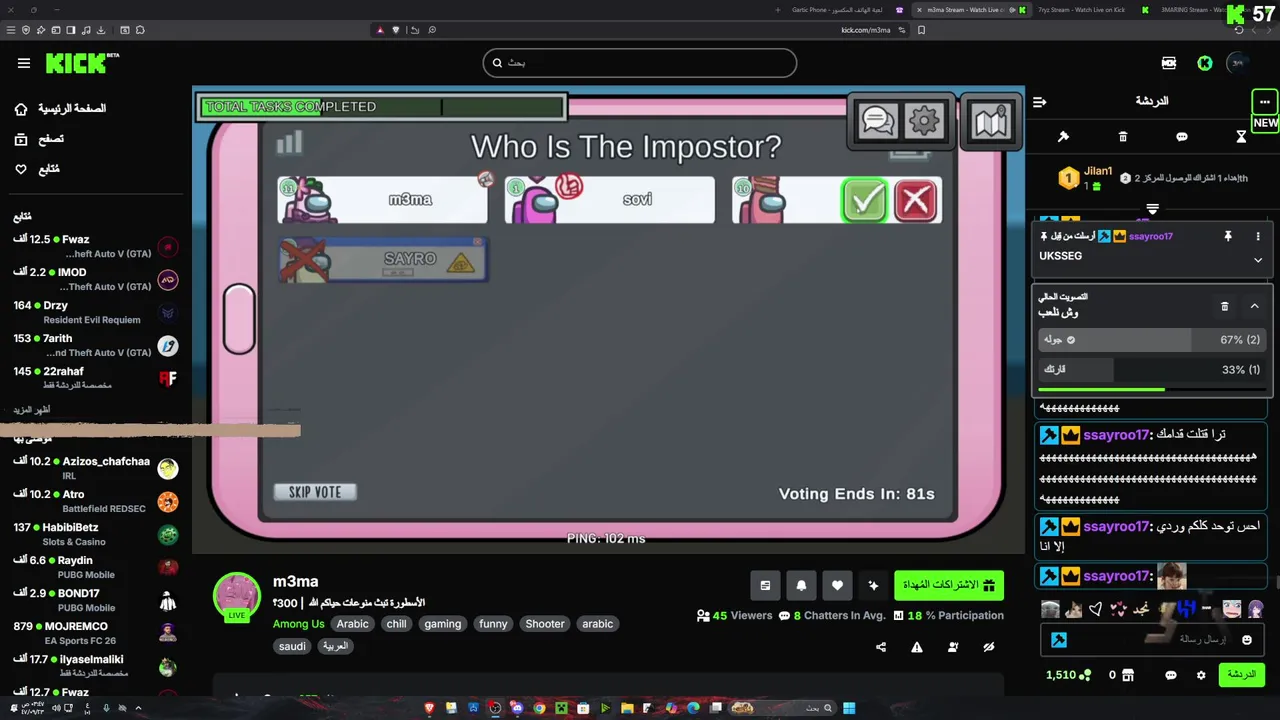This screenshot has width=1280, height=720.
Task: Delete the current poll with trash icon
Action: [1224, 306]
